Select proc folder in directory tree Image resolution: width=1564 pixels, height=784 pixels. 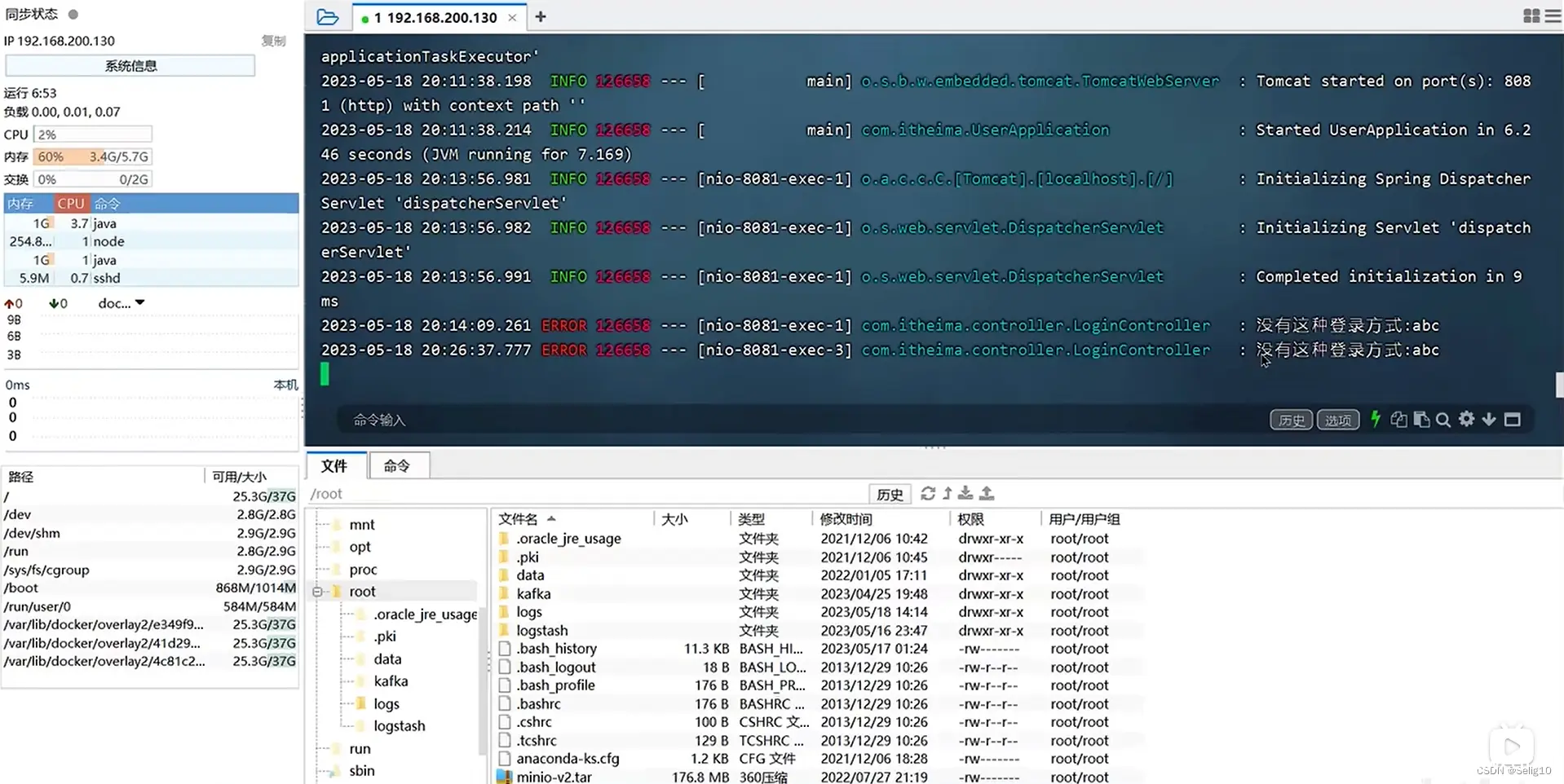(363, 569)
